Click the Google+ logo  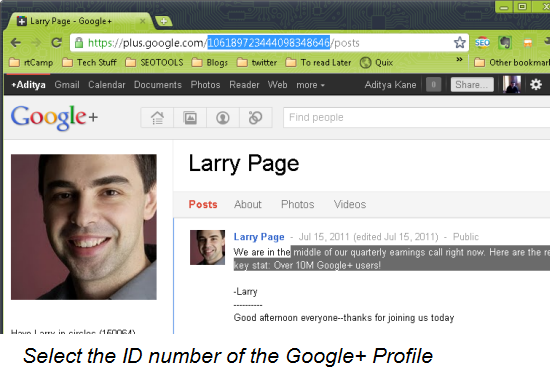(x=54, y=117)
